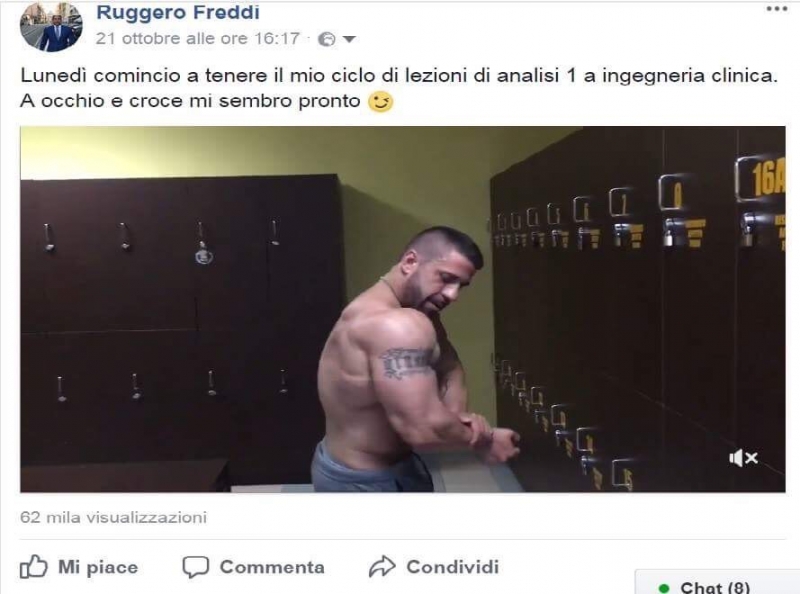Viewport: 800px width, 594px height.
Task: Click the Mi piace button label
Action: 98,567
